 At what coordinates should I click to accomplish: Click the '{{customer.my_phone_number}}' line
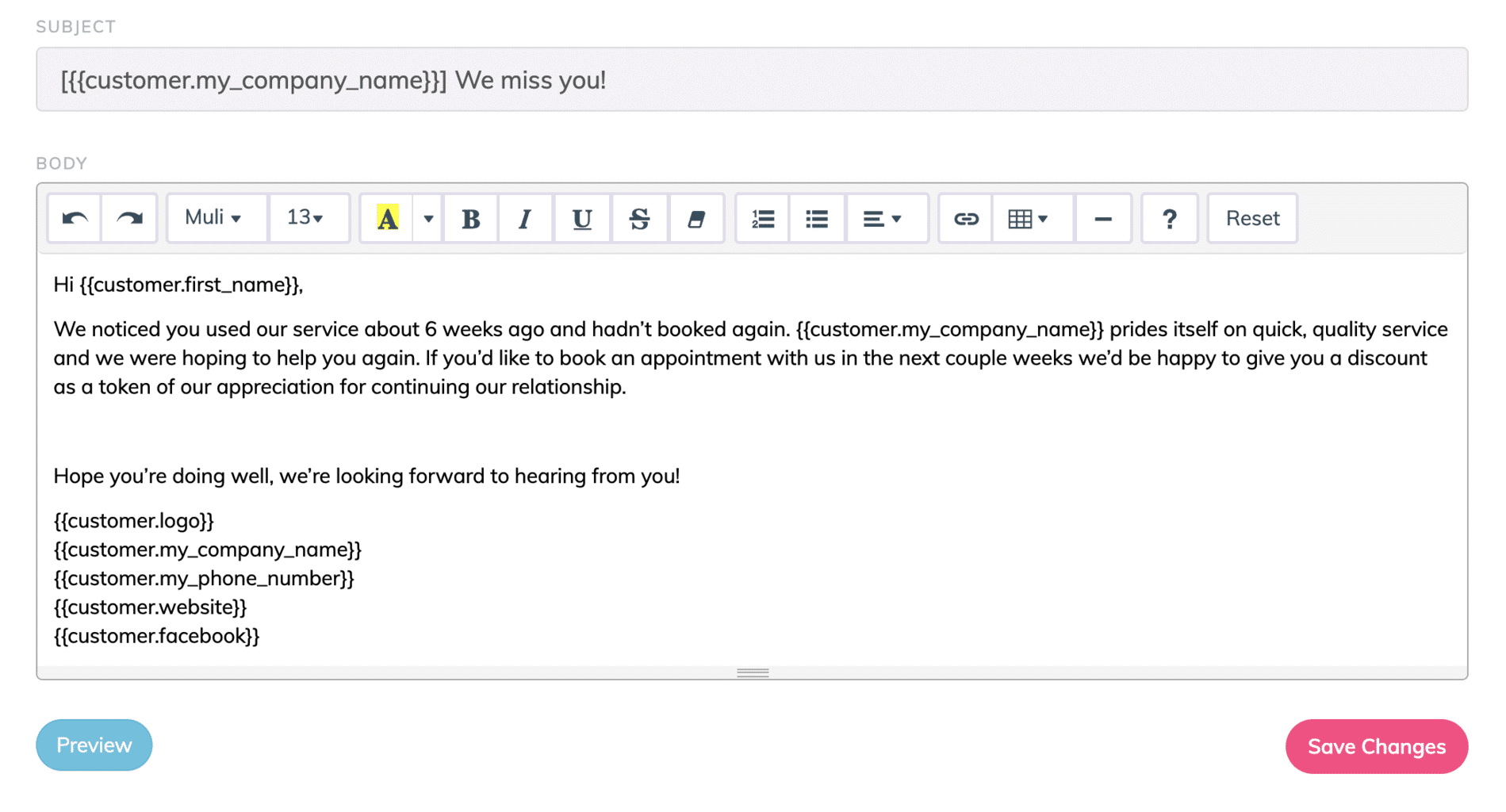coord(204,578)
